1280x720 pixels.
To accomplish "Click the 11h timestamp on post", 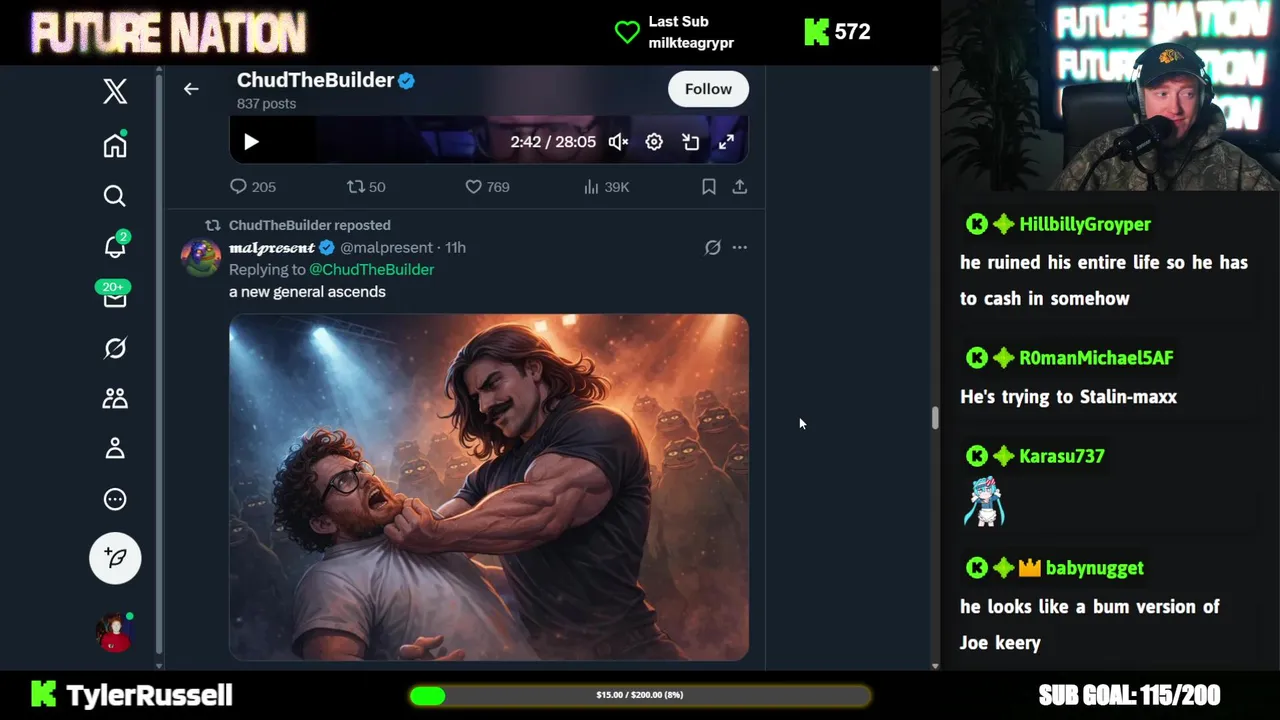I will pos(455,248).
